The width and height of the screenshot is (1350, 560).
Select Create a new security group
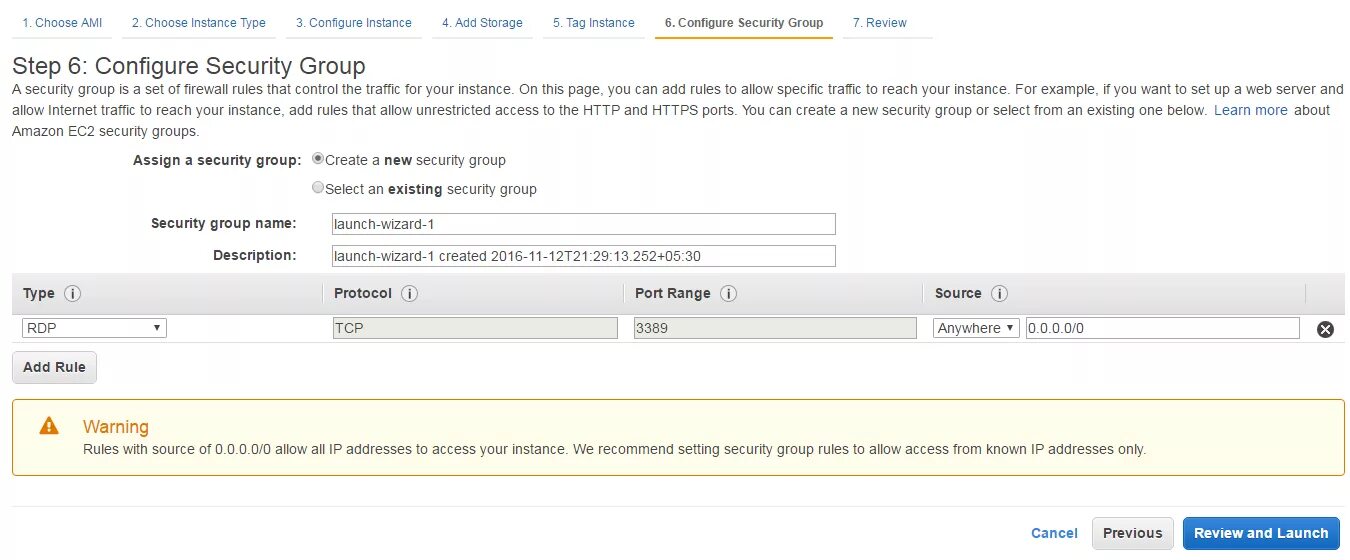click(318, 159)
